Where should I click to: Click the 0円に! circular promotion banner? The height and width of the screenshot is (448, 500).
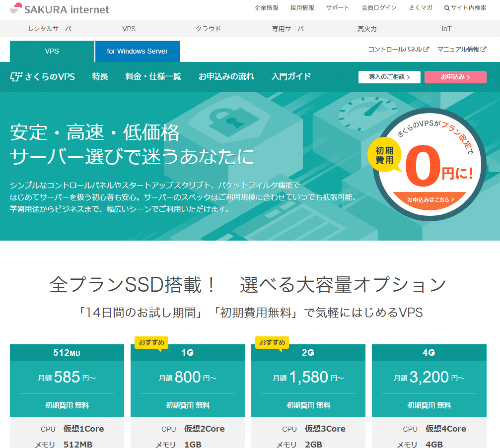click(x=429, y=164)
